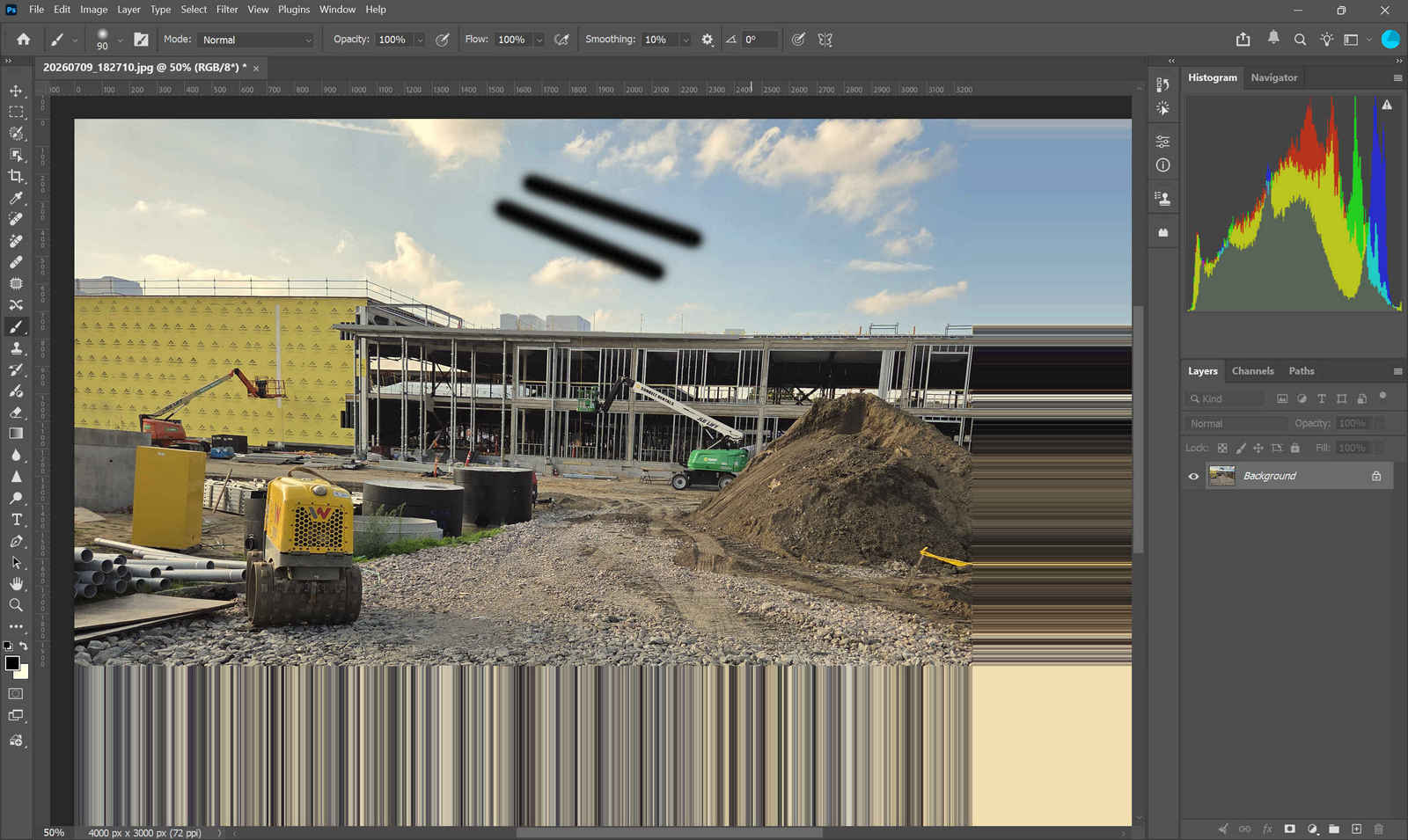Image resolution: width=1408 pixels, height=840 pixels.
Task: Select the Eraser tool
Action: point(16,412)
